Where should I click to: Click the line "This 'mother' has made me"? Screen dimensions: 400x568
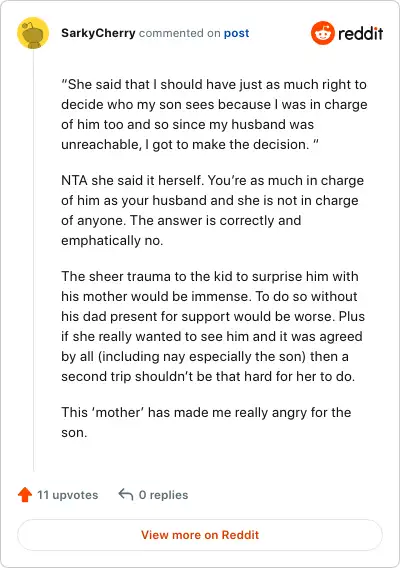click(x=206, y=412)
